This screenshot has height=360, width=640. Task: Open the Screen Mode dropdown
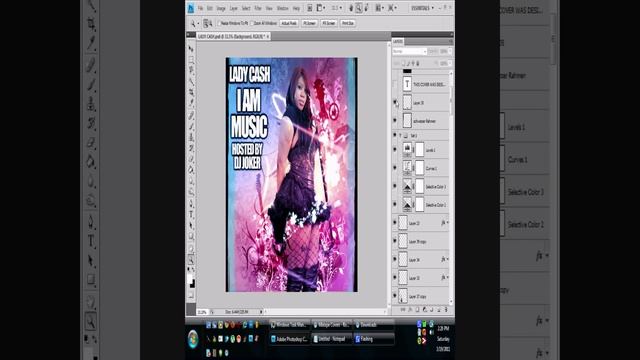[392, 8]
